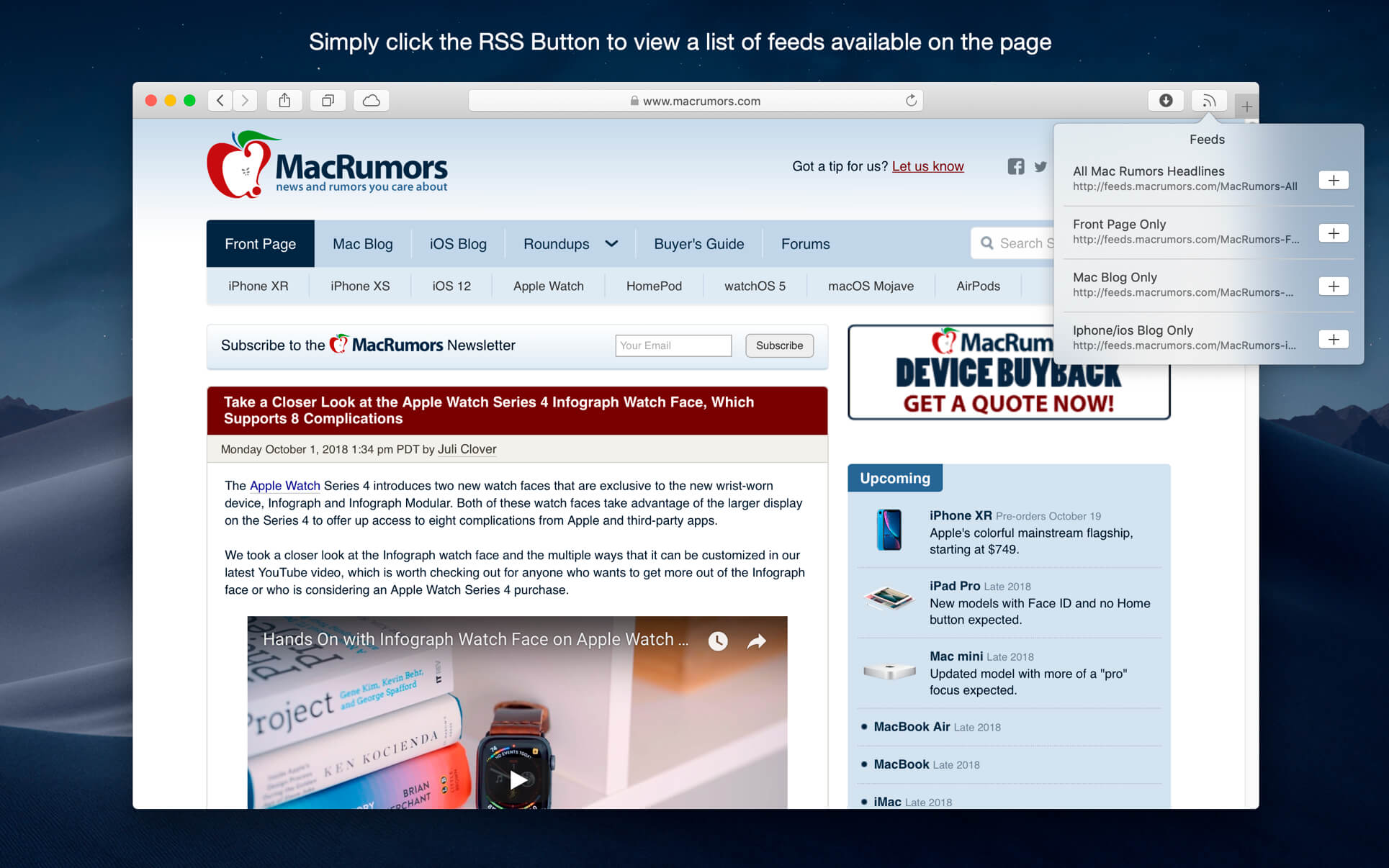Open the Buyer's Guide section
Viewport: 1389px width, 868px height.
[698, 243]
